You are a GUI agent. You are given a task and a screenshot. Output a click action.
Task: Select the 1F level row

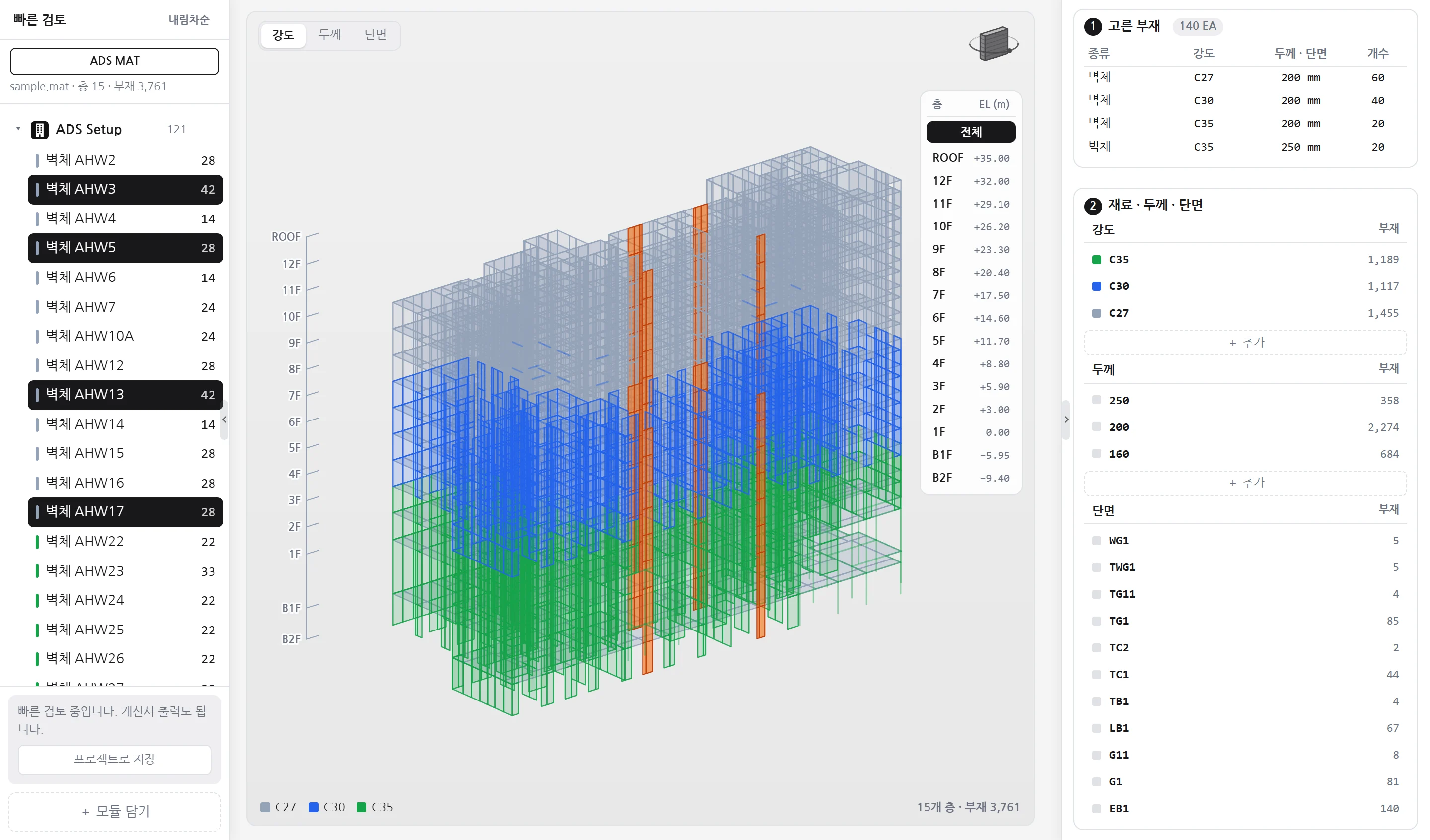[971, 432]
